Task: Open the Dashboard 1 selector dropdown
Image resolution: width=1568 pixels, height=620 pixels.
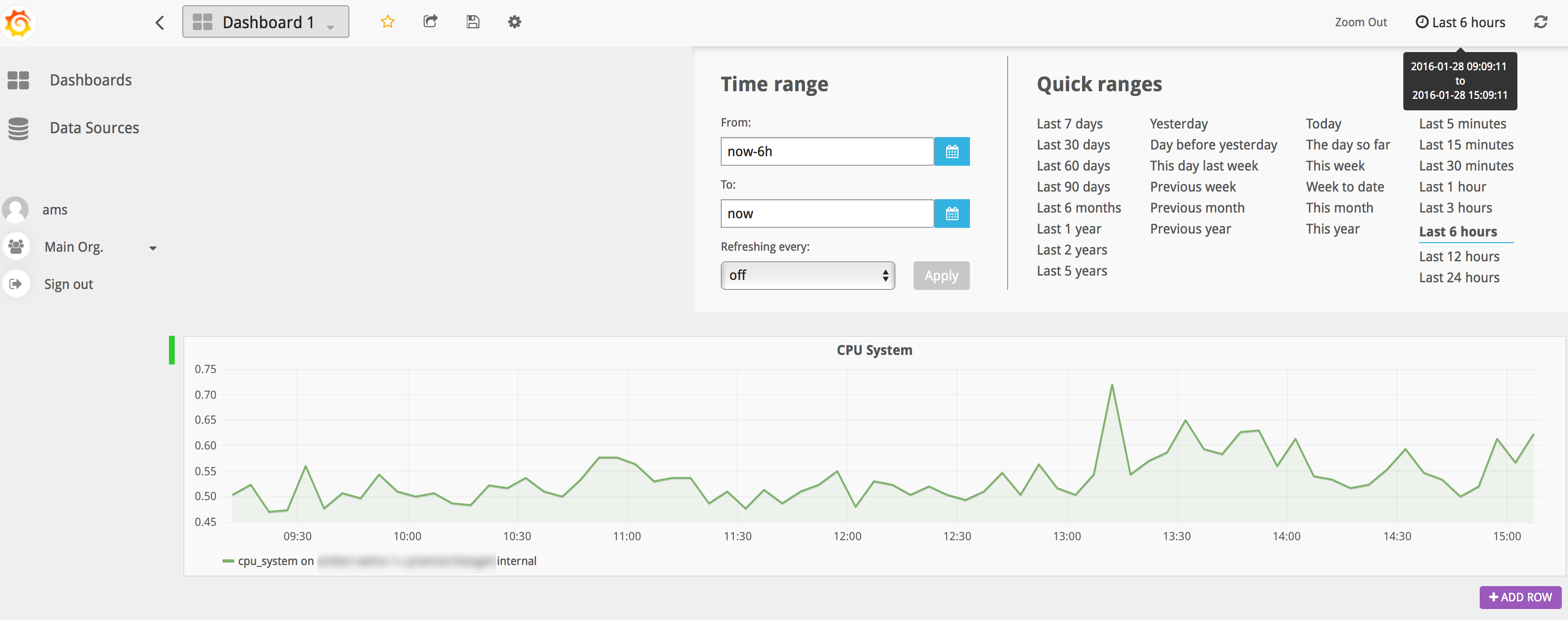Action: click(265, 22)
